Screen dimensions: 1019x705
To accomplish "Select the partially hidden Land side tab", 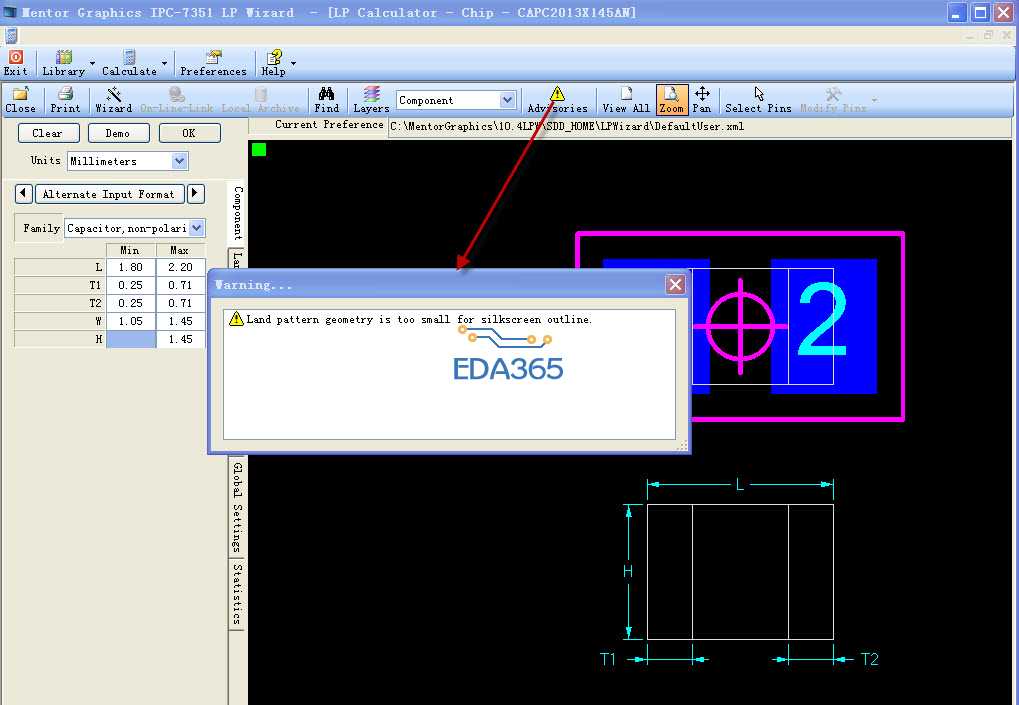I will click(x=237, y=259).
